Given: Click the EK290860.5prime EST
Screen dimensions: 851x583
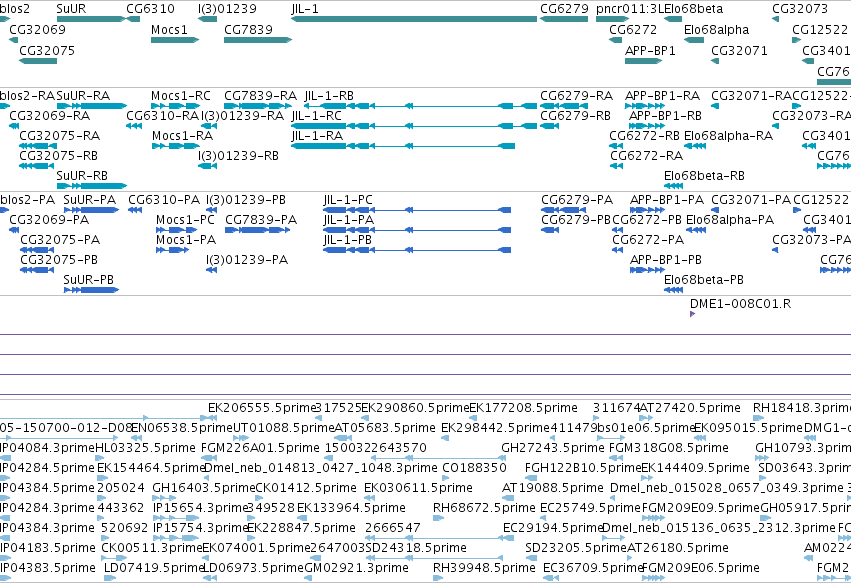Looking at the screenshot, I should 415,408.
